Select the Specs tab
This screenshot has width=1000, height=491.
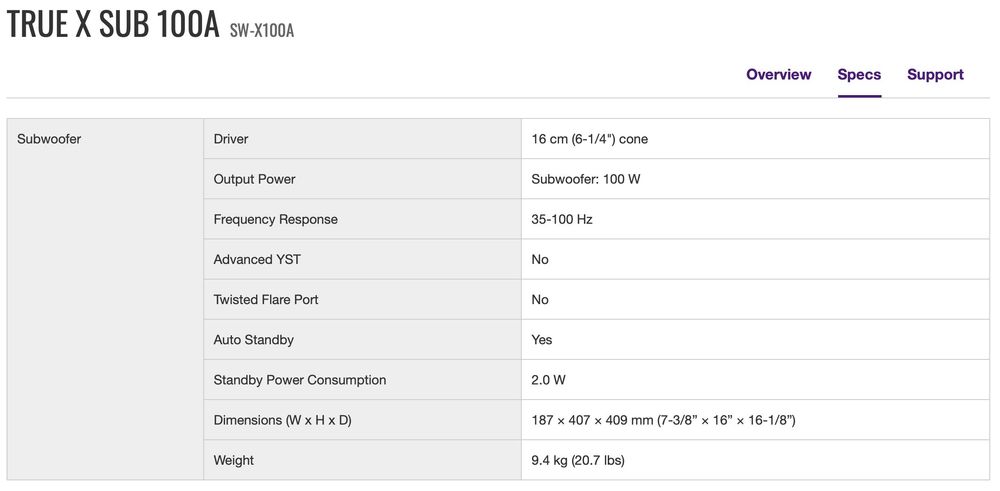pyautogui.click(x=859, y=75)
